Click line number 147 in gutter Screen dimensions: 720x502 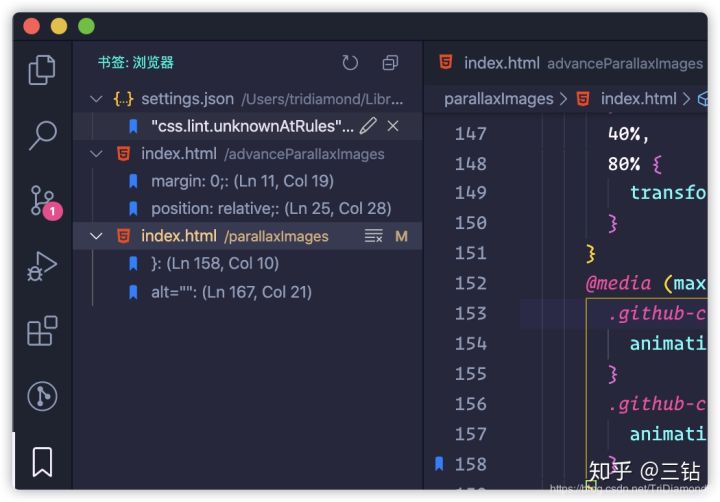pos(470,134)
